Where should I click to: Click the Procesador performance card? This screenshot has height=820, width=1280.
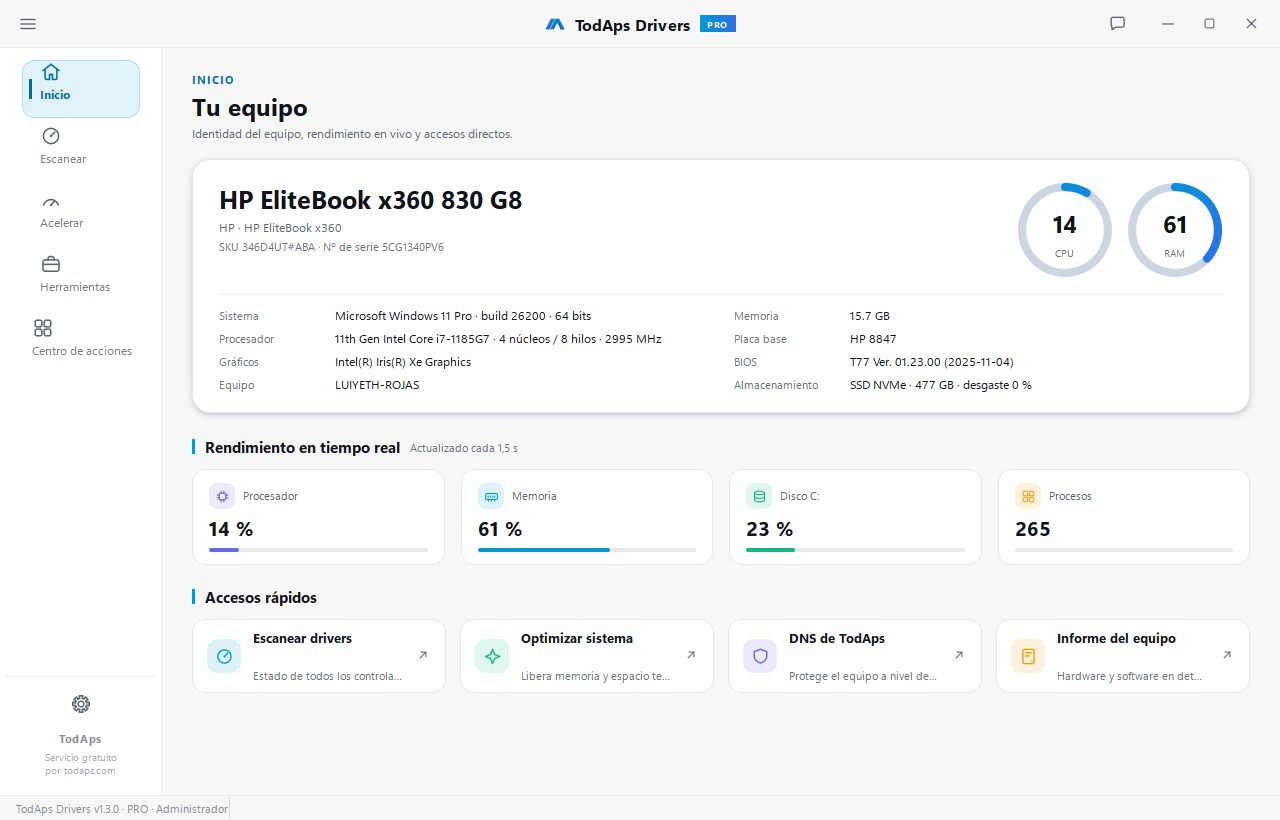(318, 517)
